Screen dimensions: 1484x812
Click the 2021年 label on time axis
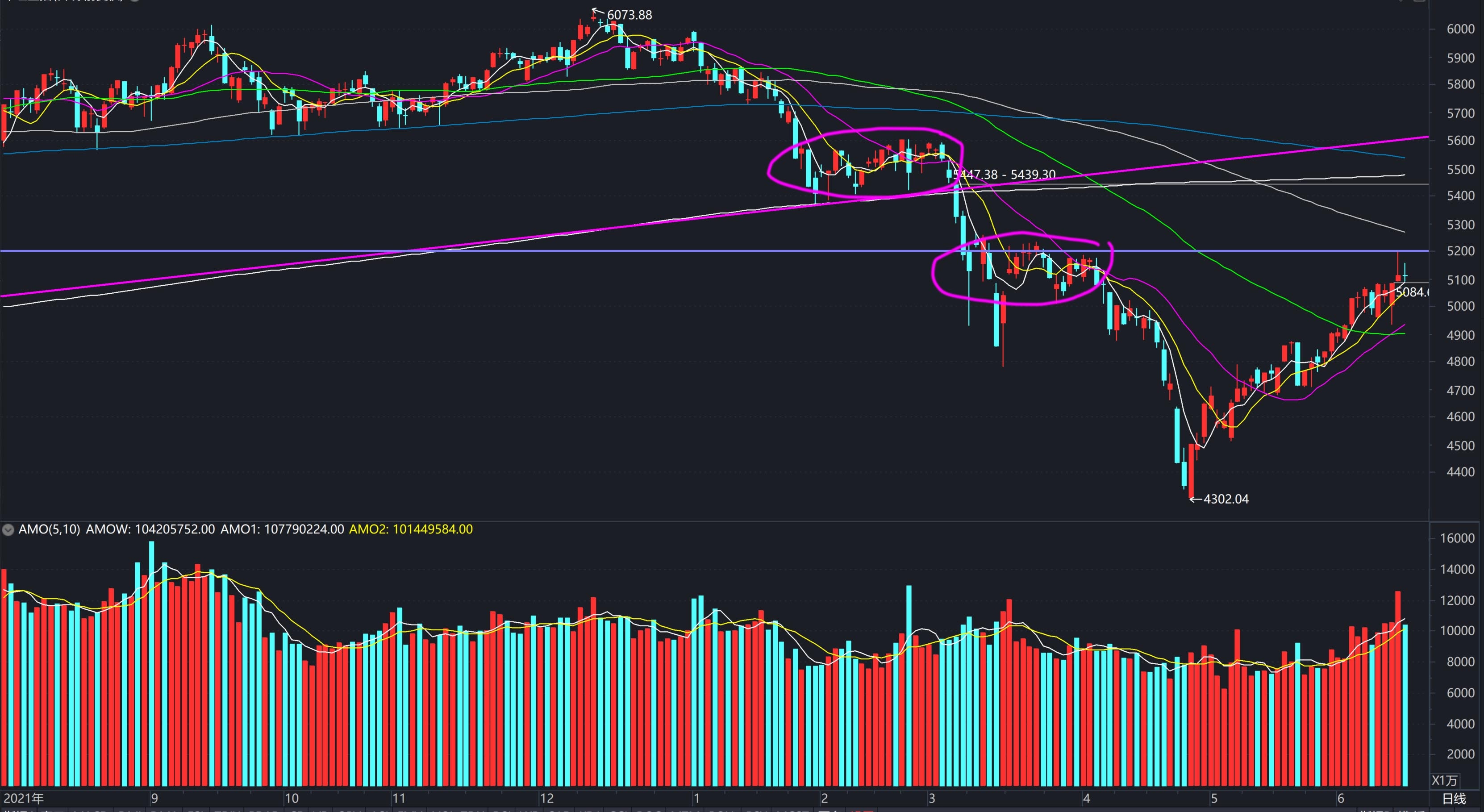point(24,799)
